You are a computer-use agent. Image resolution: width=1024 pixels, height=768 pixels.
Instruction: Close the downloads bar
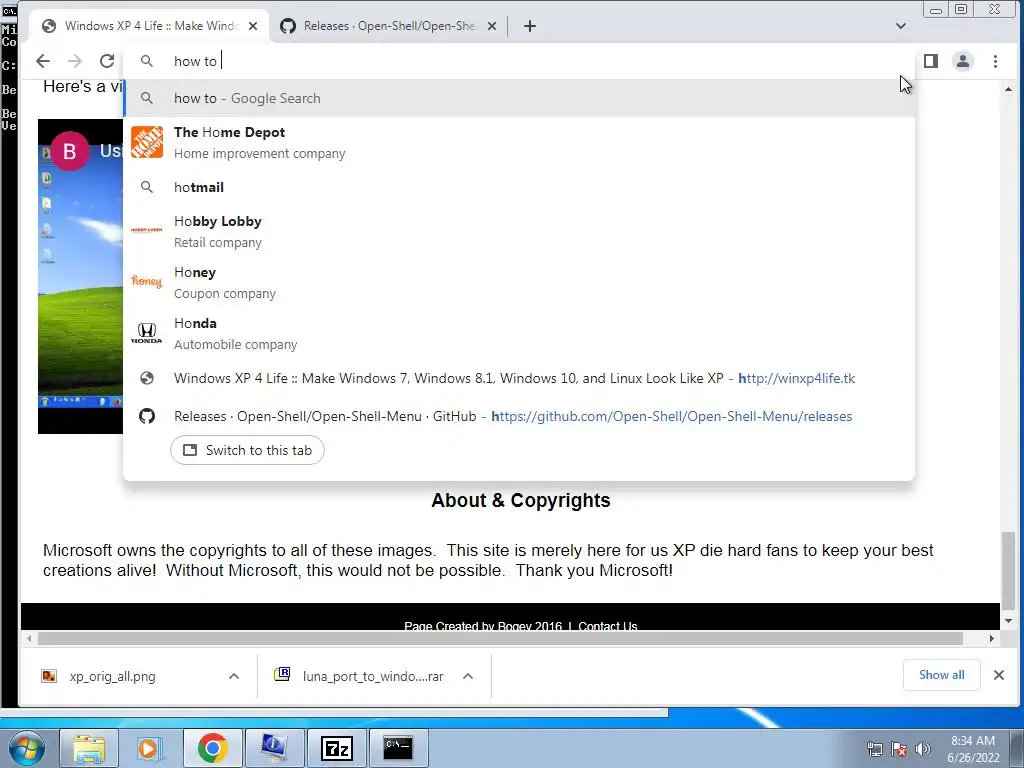click(999, 675)
